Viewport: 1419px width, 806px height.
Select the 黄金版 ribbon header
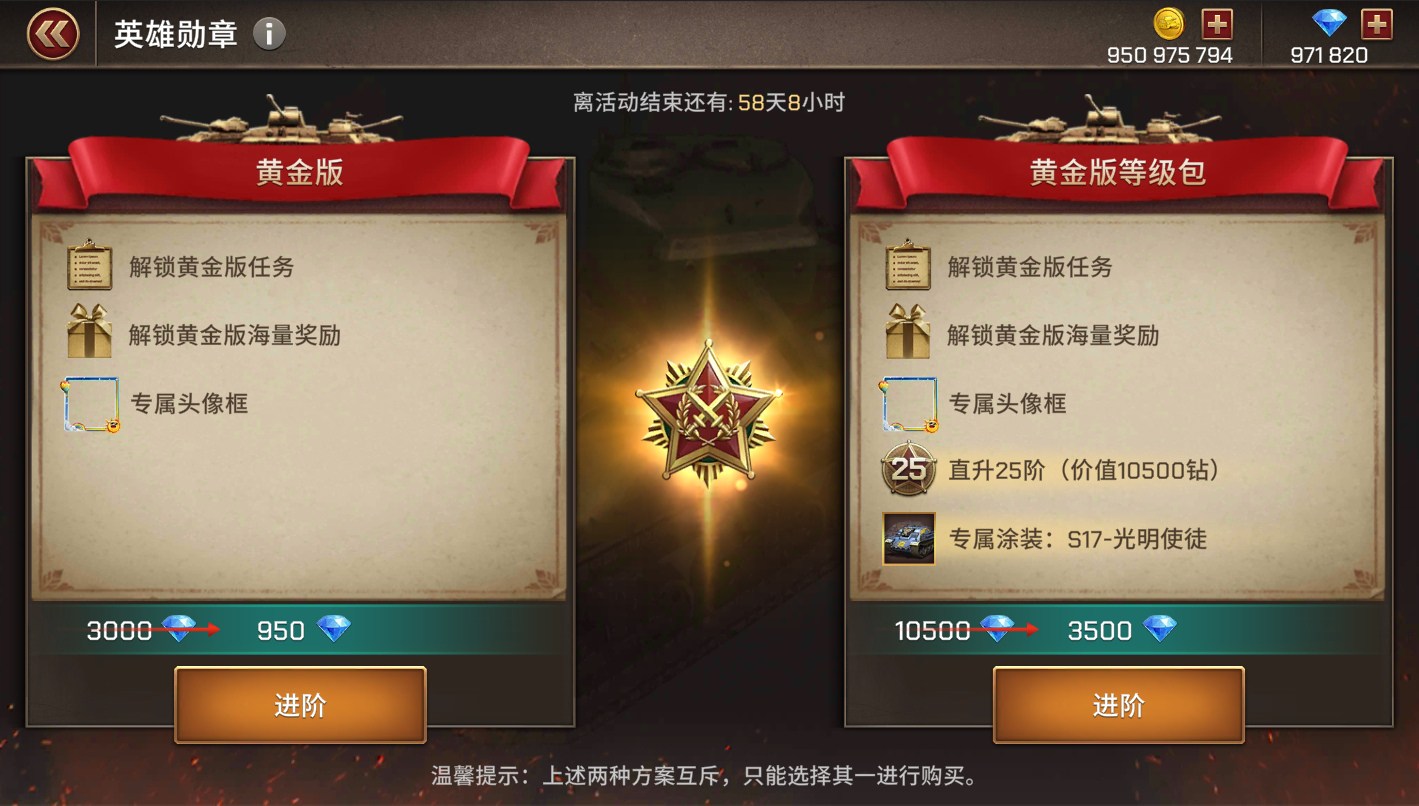(300, 172)
